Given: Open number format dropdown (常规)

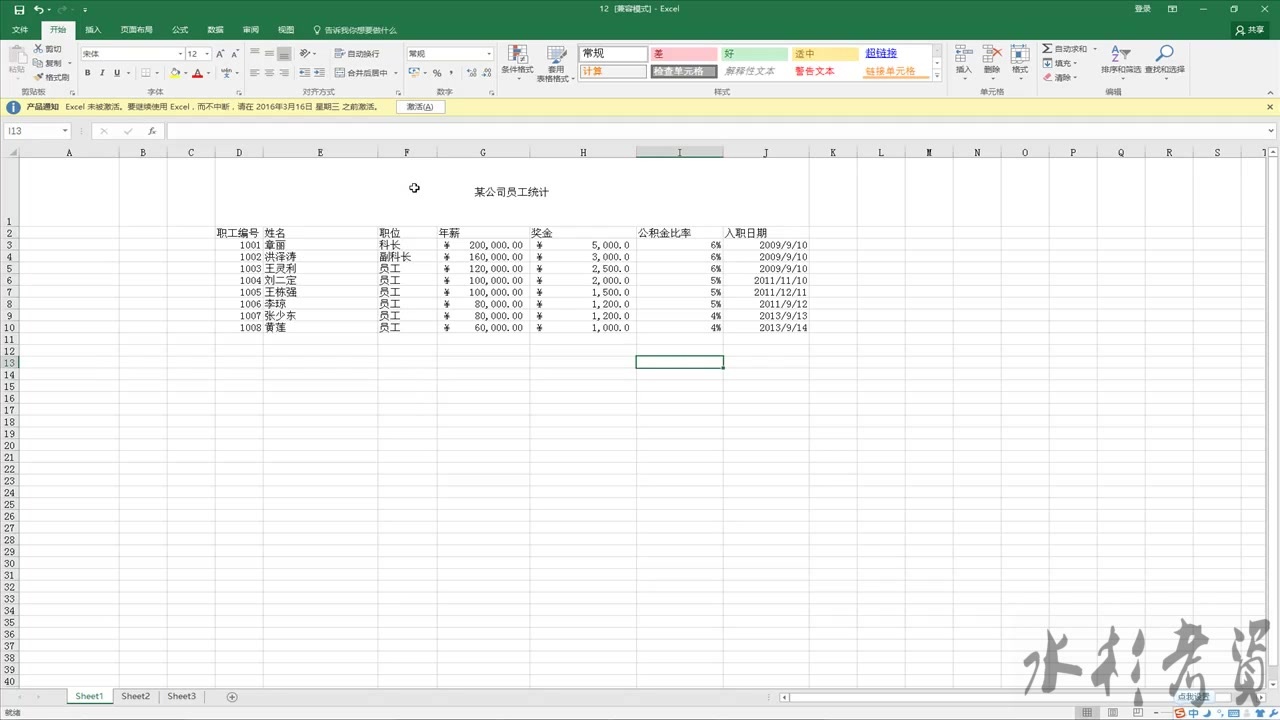Looking at the screenshot, I should [x=489, y=54].
